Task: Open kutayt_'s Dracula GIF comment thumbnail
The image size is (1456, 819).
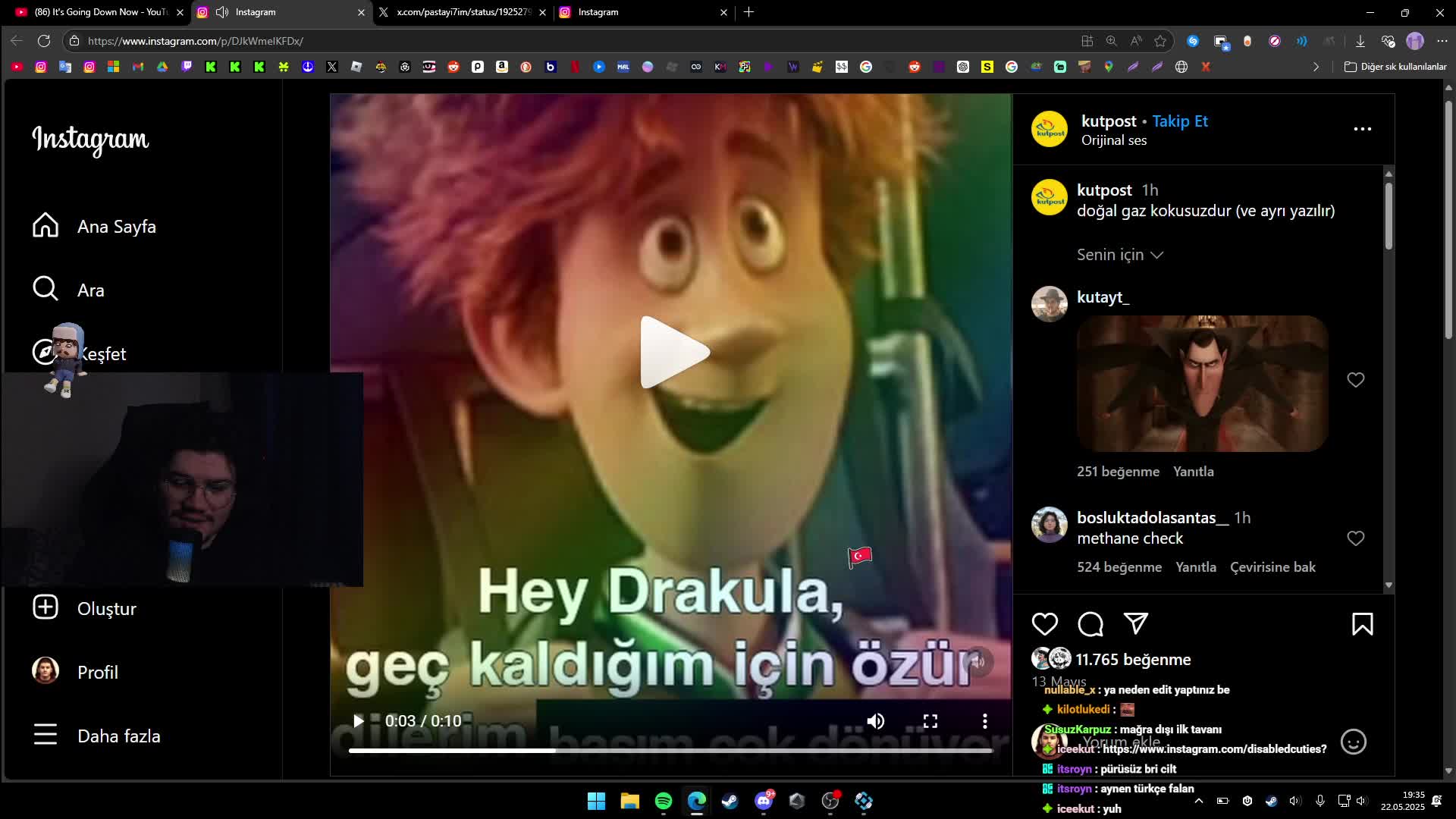Action: point(1203,384)
